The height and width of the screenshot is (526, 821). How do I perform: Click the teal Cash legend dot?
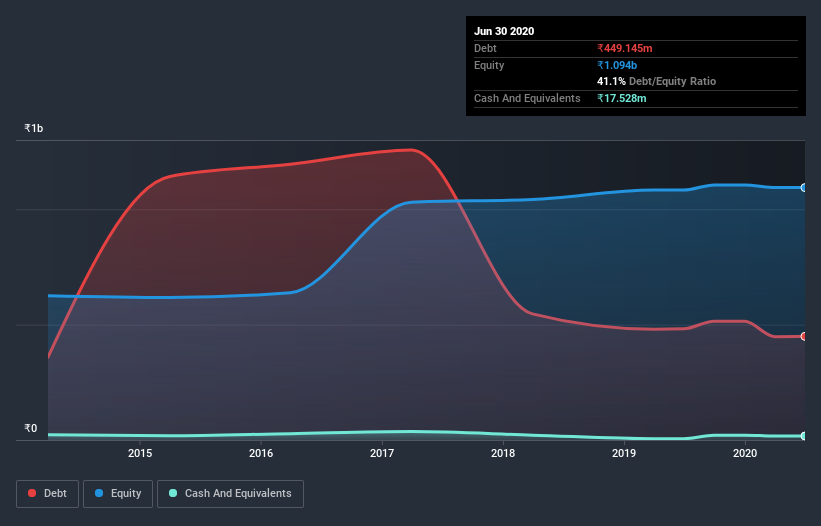[173, 493]
